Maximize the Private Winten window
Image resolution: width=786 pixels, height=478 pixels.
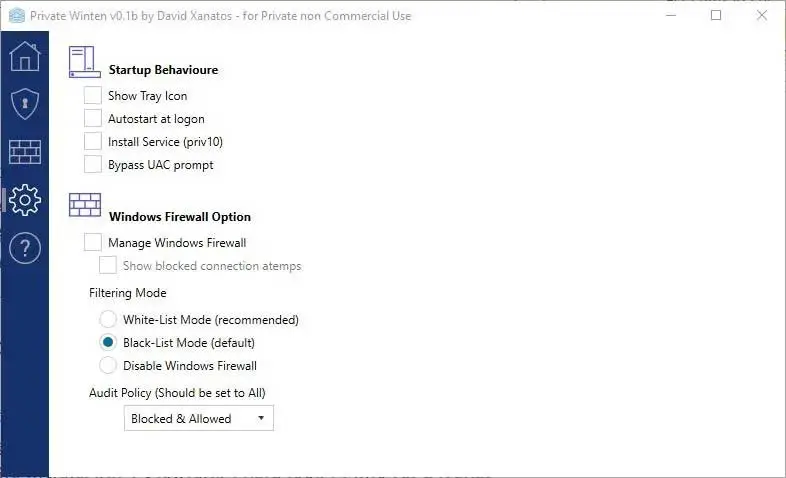click(x=716, y=16)
